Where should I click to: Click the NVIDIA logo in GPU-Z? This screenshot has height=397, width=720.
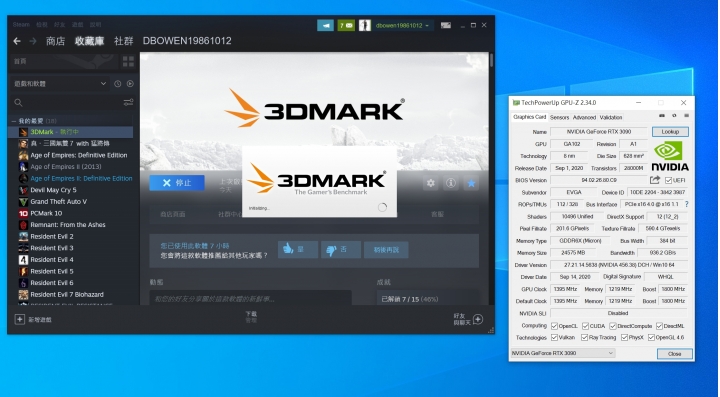pyautogui.click(x=670, y=156)
